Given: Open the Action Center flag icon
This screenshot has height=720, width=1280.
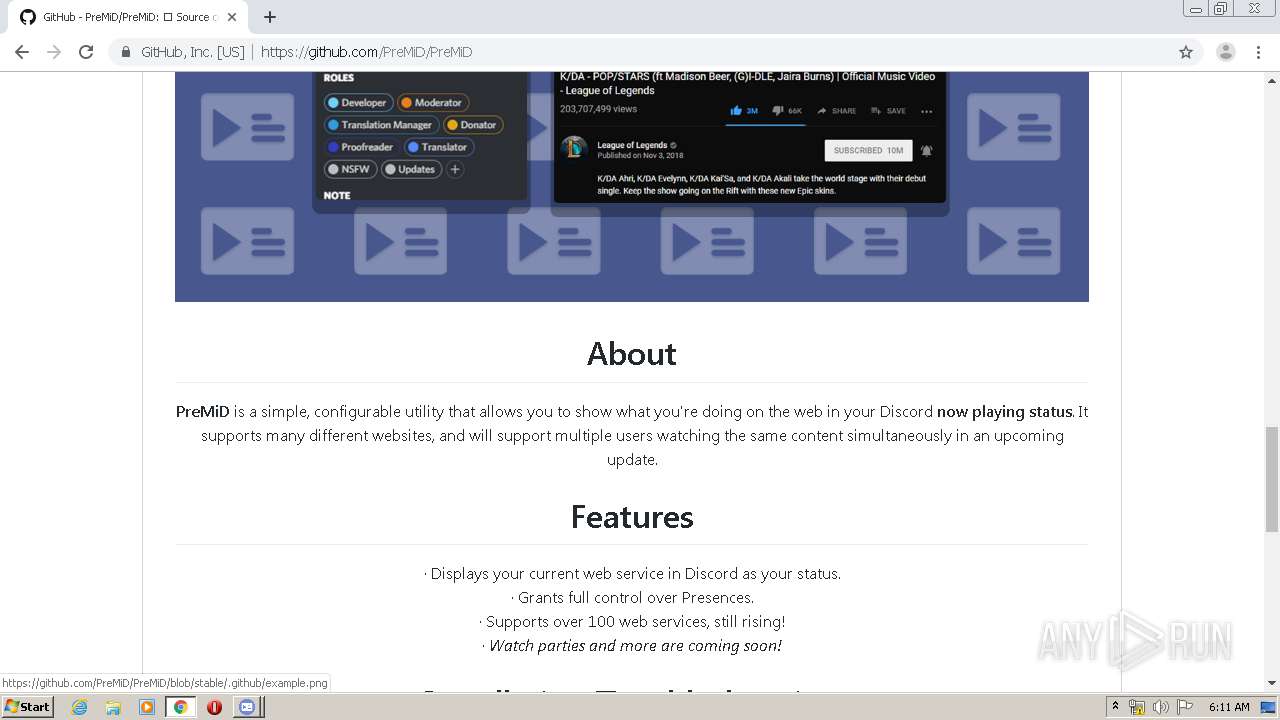Looking at the screenshot, I should pos(1184,707).
